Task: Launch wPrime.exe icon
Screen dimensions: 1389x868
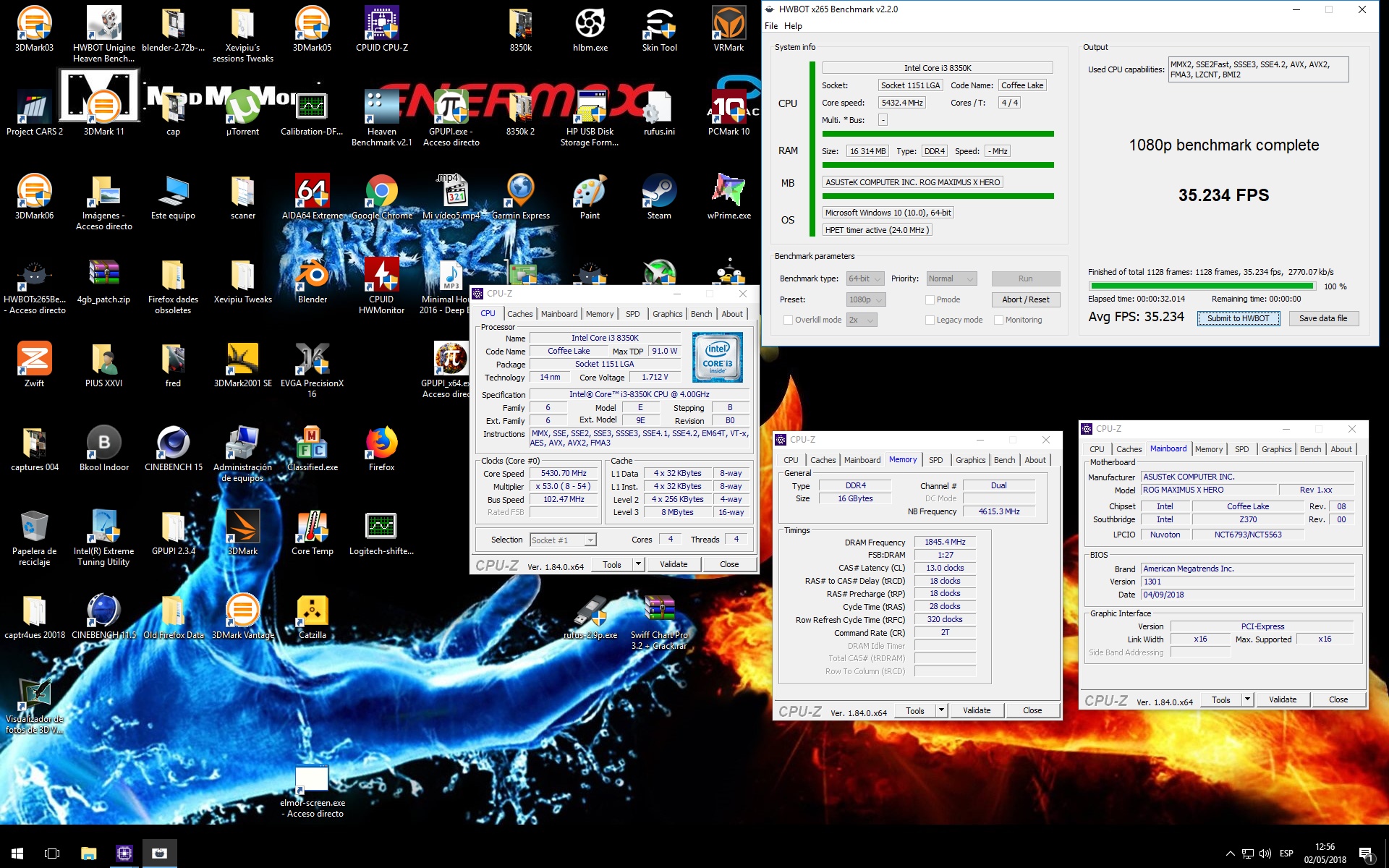Action: 729,197
